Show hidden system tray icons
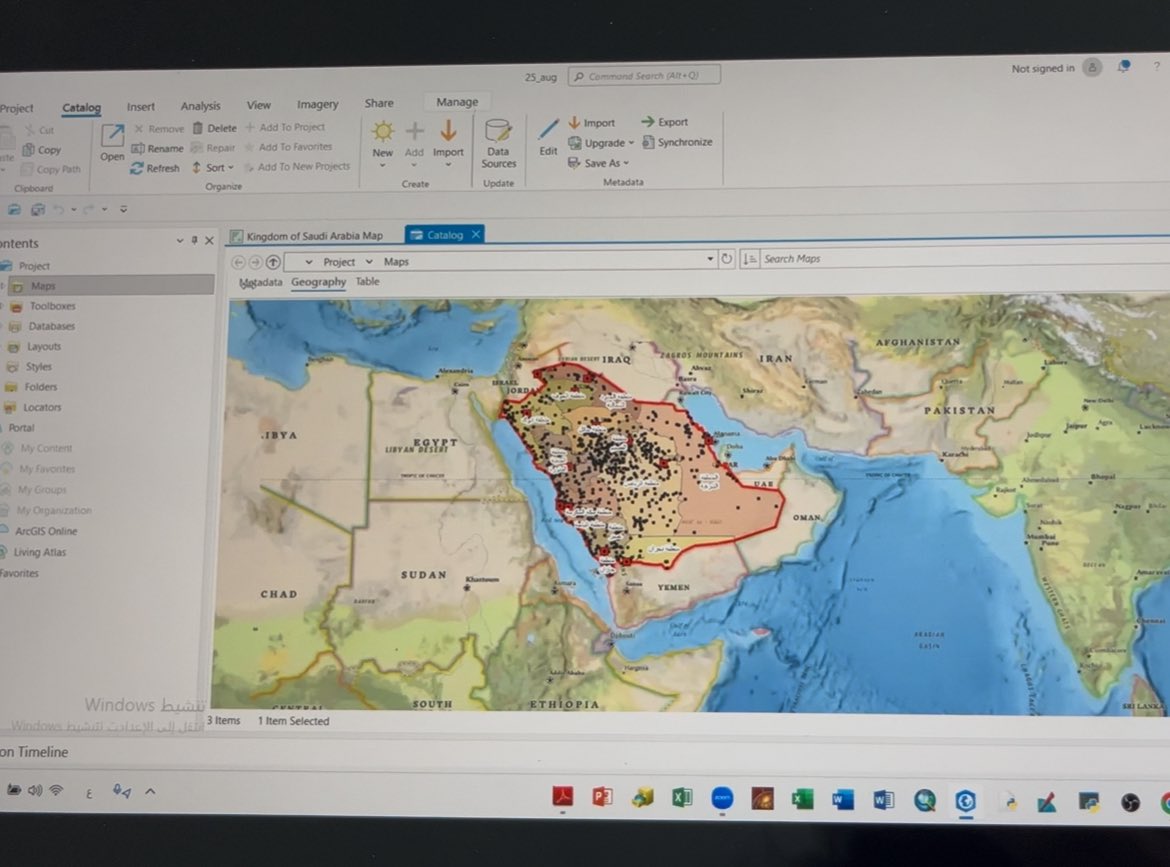 coord(150,791)
